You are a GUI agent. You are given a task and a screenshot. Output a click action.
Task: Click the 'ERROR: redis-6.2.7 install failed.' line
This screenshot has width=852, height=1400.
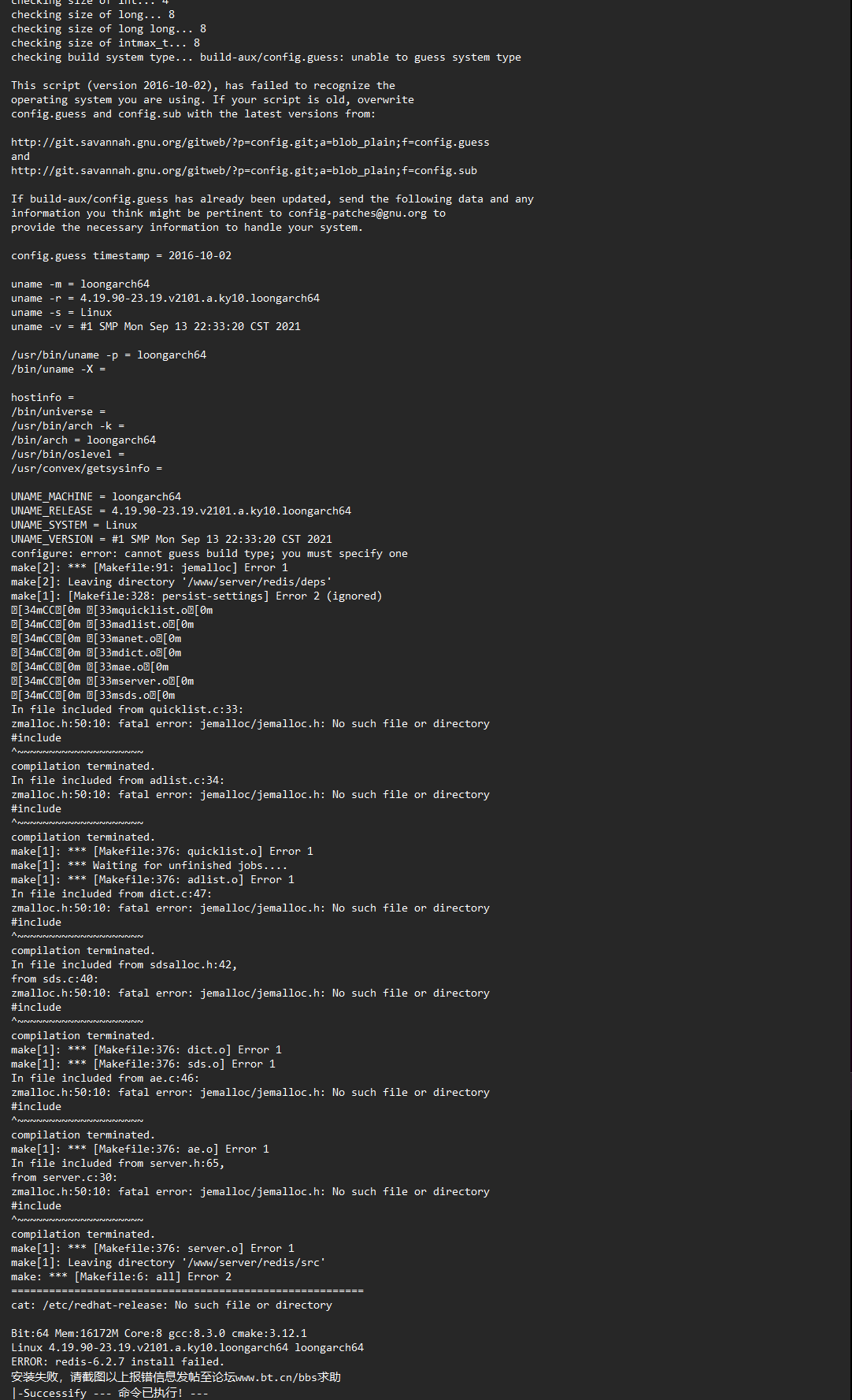tap(118, 1361)
